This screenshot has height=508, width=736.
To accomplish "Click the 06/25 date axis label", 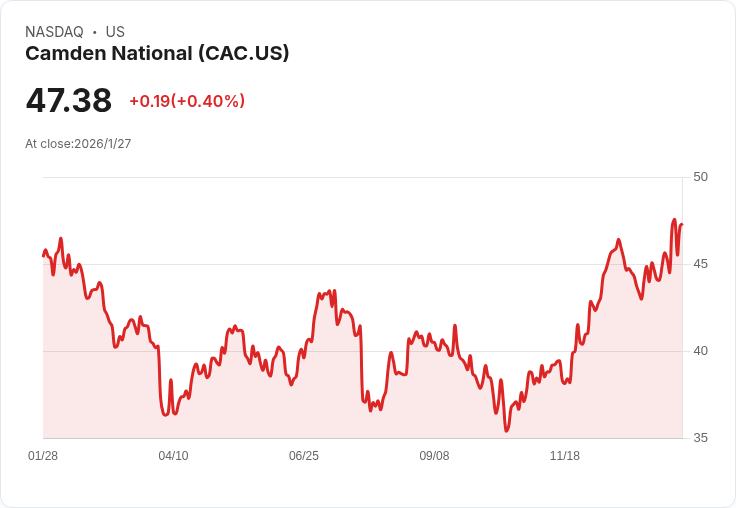I will coord(304,455).
